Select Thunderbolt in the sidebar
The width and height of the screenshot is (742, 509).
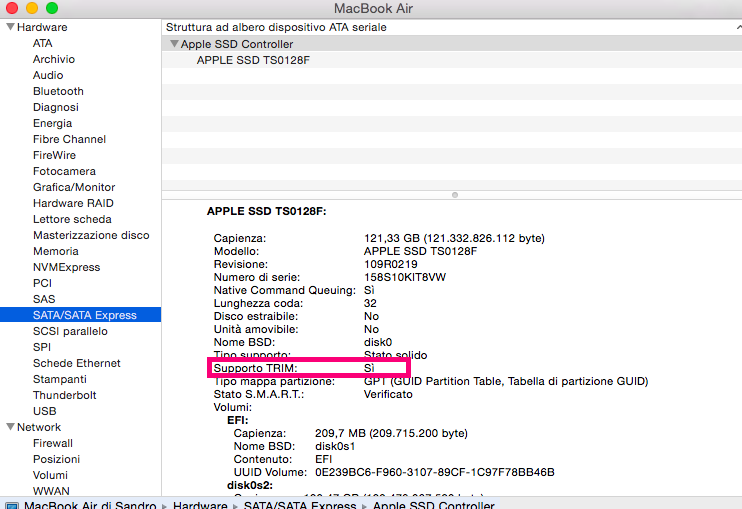click(65, 395)
